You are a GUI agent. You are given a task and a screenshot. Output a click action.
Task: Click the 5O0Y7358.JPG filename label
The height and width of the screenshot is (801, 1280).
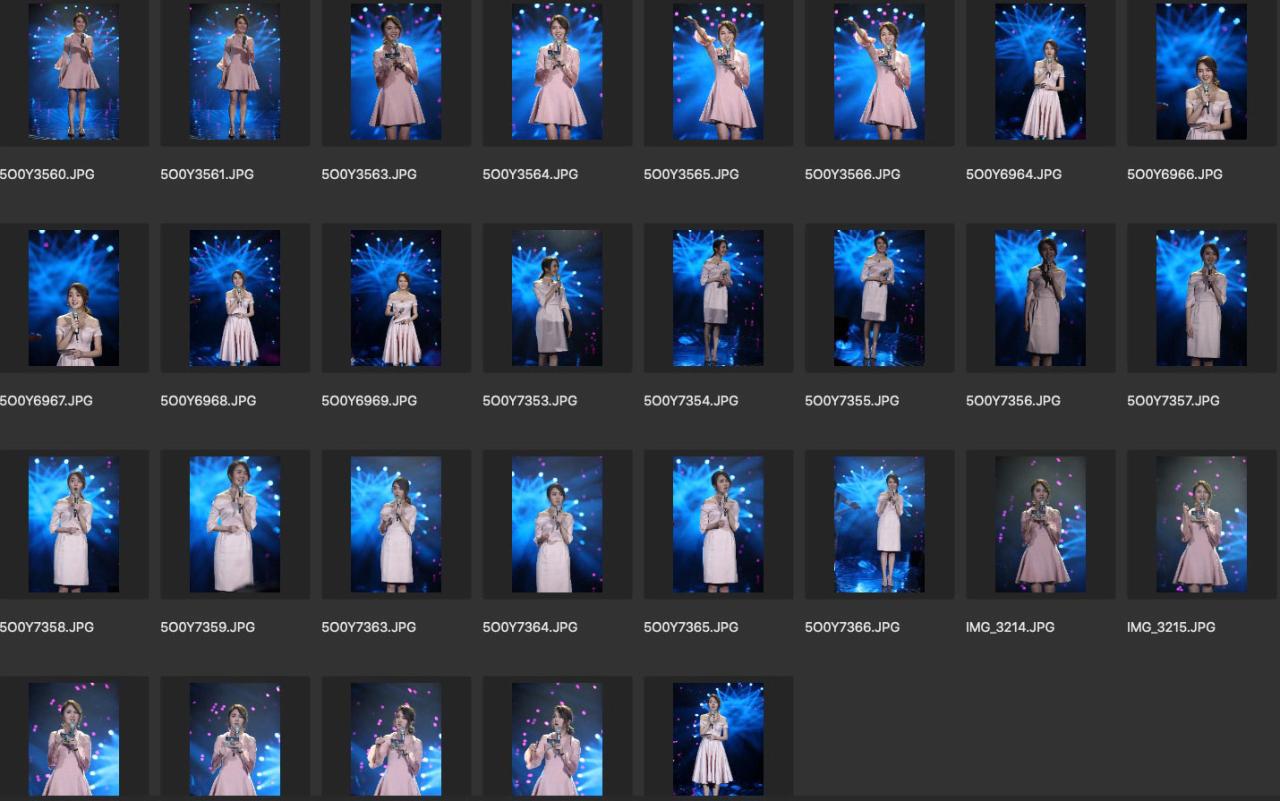click(47, 627)
